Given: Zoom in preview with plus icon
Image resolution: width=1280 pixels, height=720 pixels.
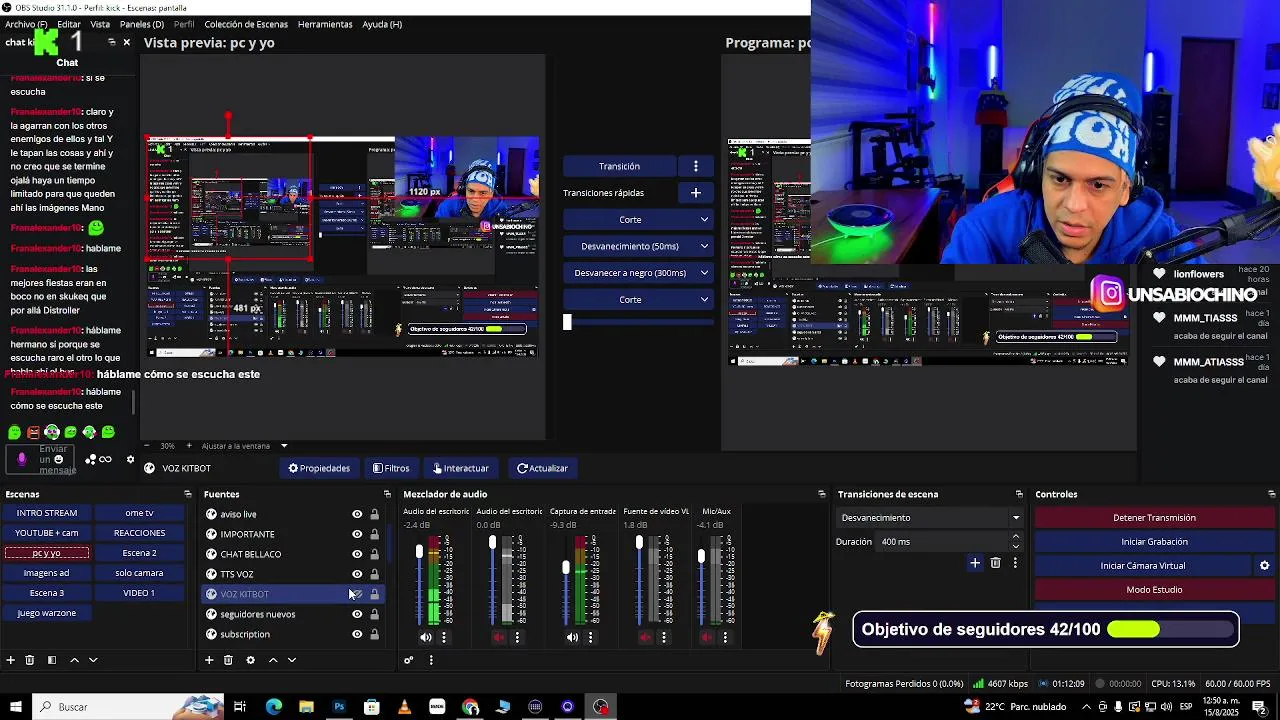Looking at the screenshot, I should point(189,446).
